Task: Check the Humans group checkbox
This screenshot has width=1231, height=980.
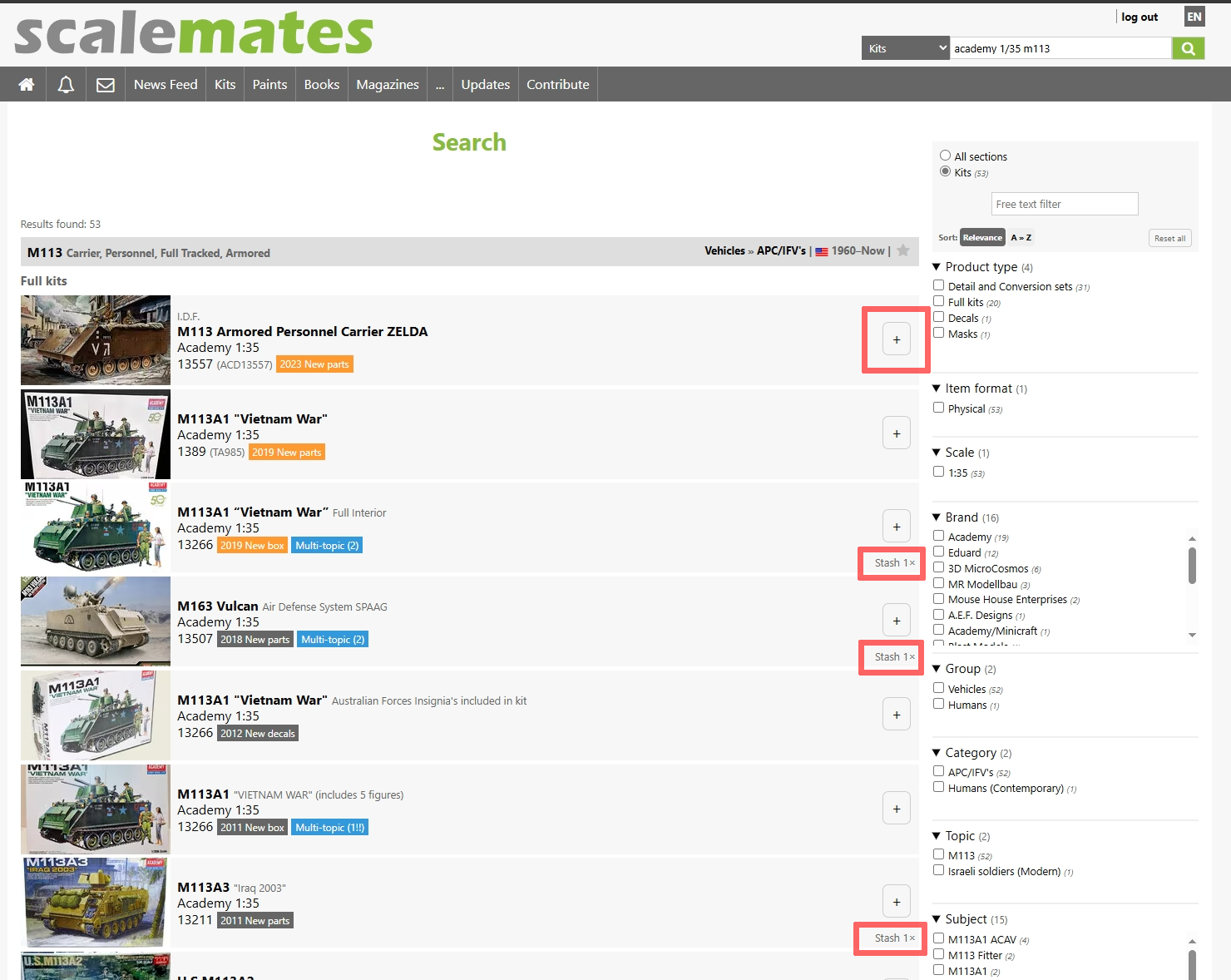Action: click(x=938, y=704)
